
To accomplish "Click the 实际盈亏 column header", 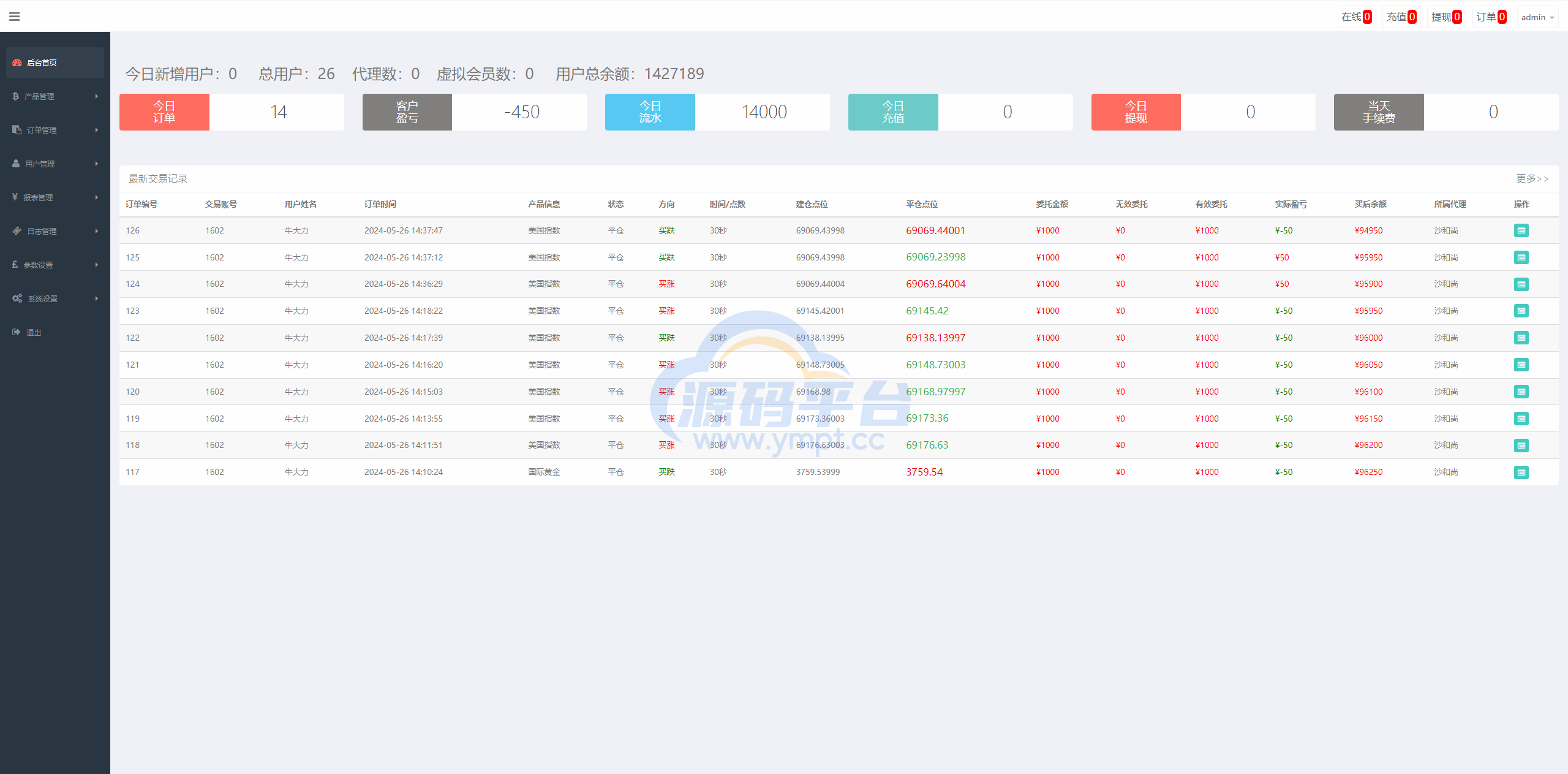I will (1291, 204).
